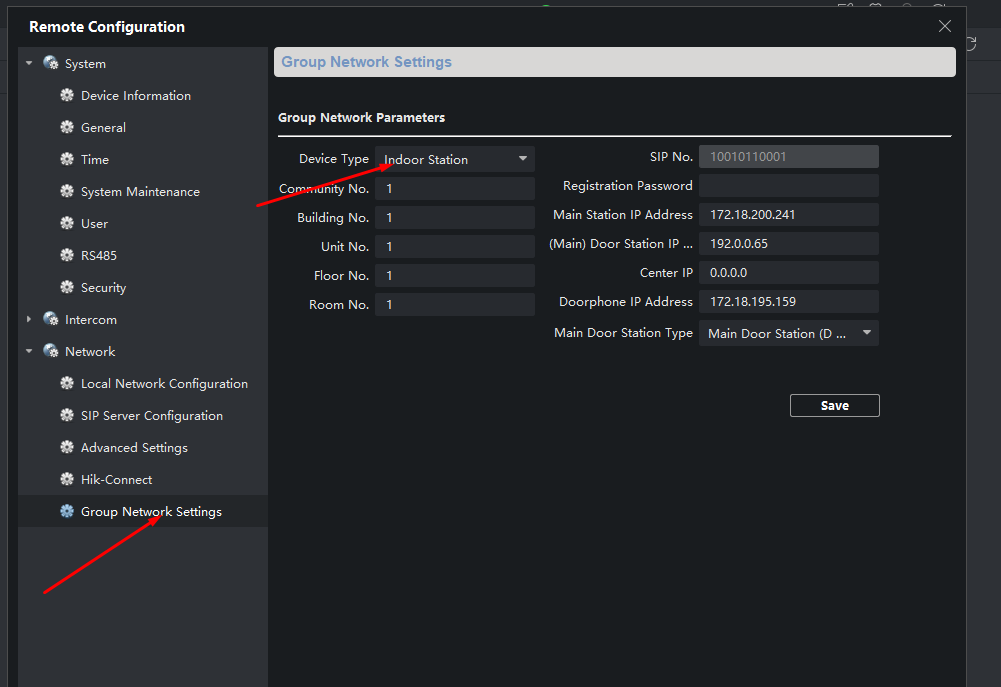Image resolution: width=1001 pixels, height=687 pixels.
Task: Click the Doorphone IP Address field
Action: point(788,301)
